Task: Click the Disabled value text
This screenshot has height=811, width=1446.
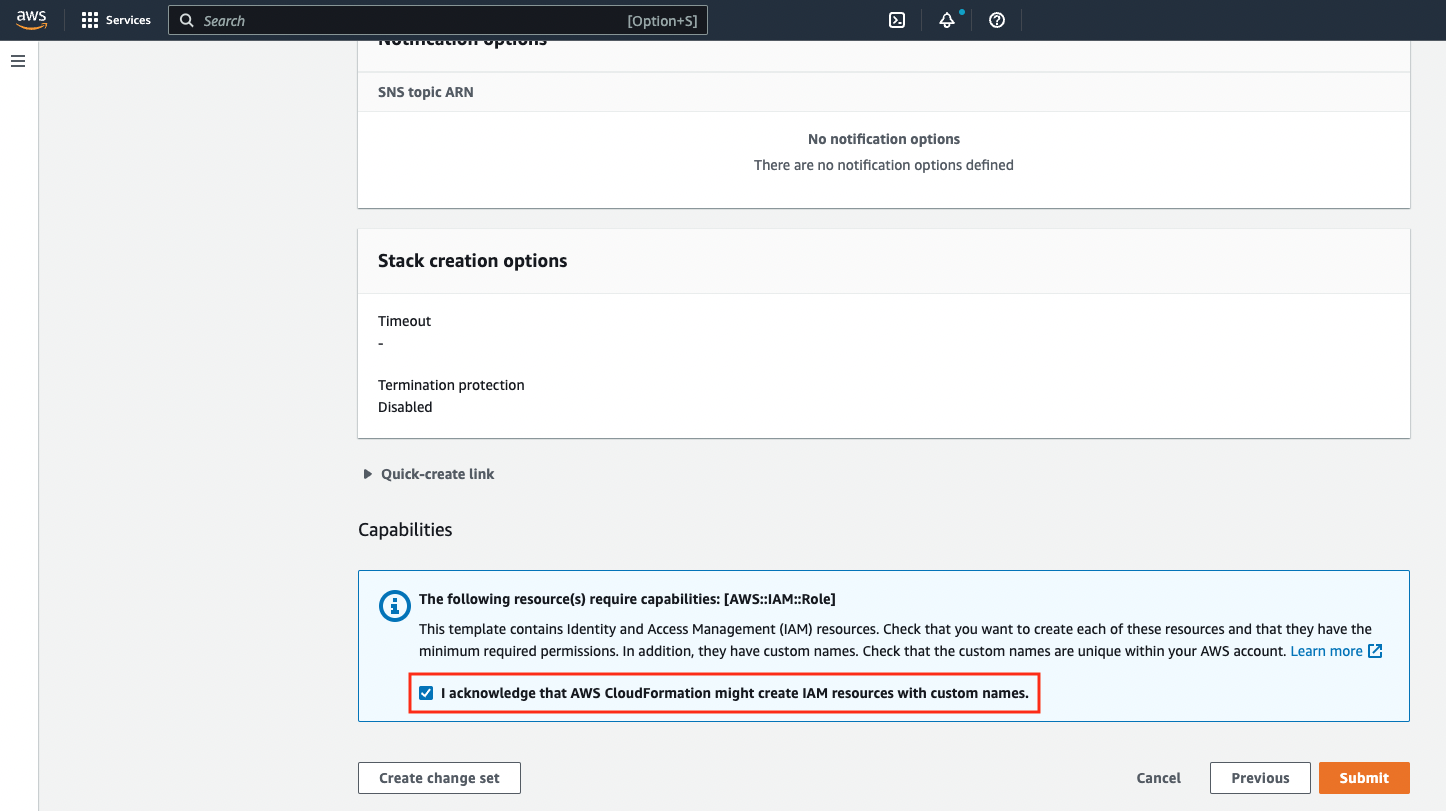Action: coord(405,407)
